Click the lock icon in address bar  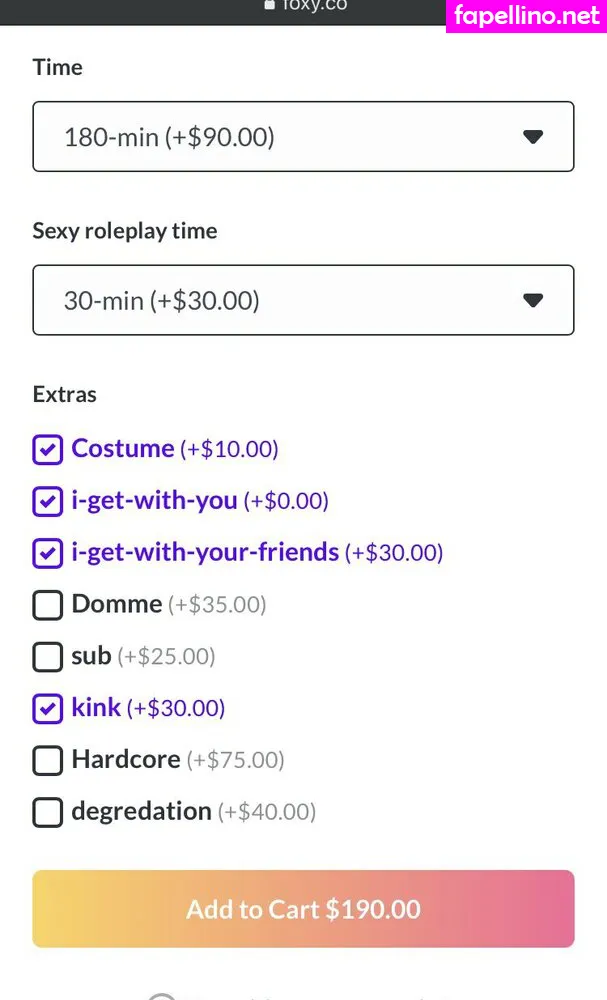(x=268, y=4)
